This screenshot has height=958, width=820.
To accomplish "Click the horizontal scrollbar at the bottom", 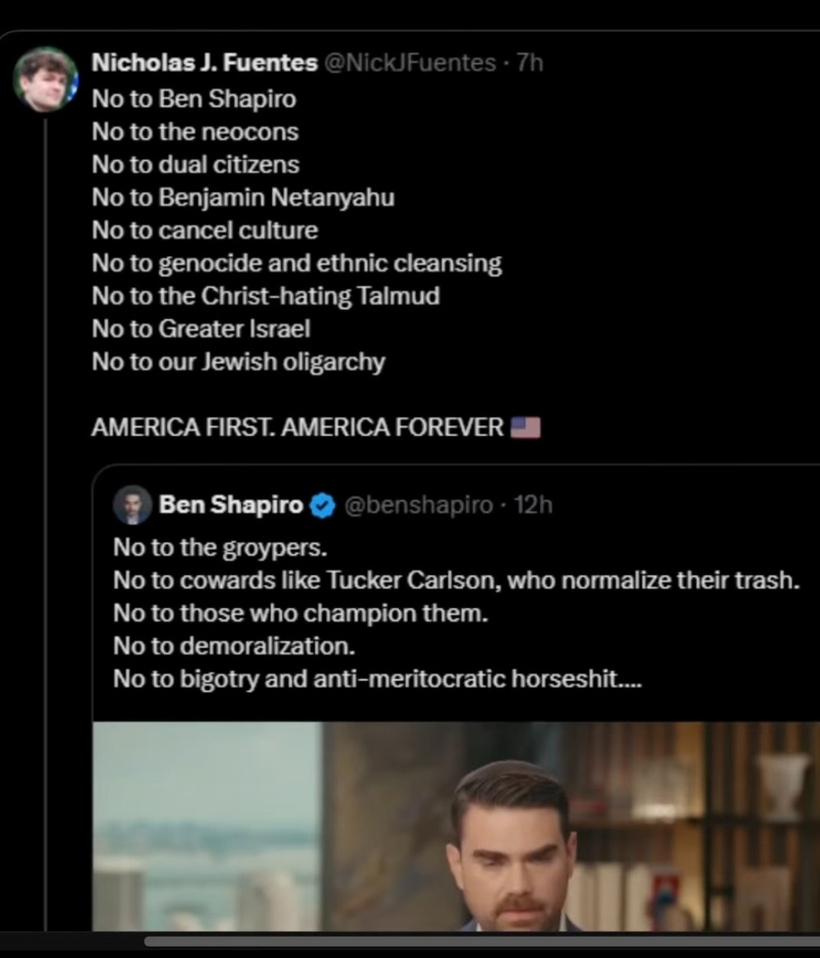I will pos(480,941).
